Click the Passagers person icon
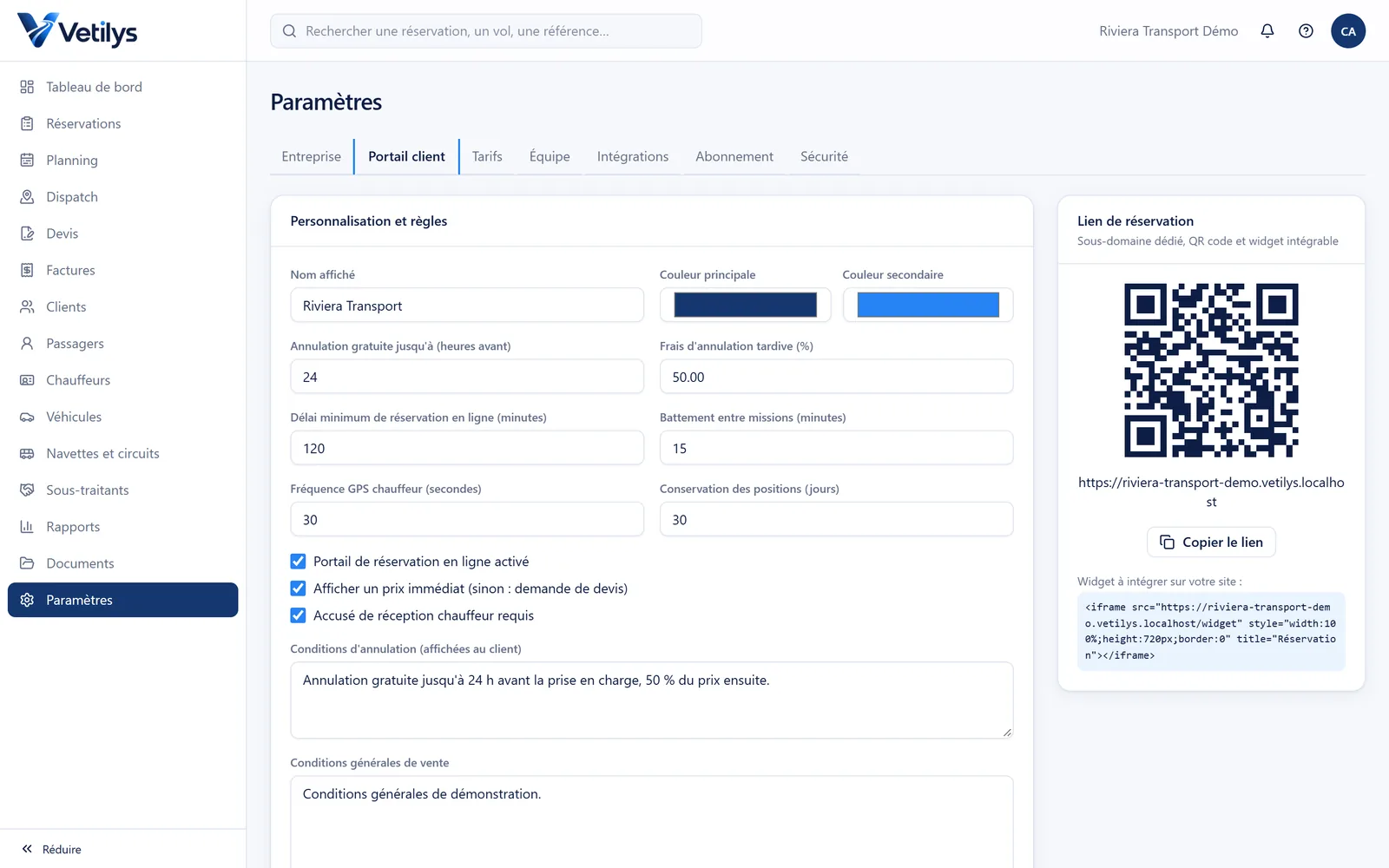The width and height of the screenshot is (1389, 868). click(x=27, y=344)
